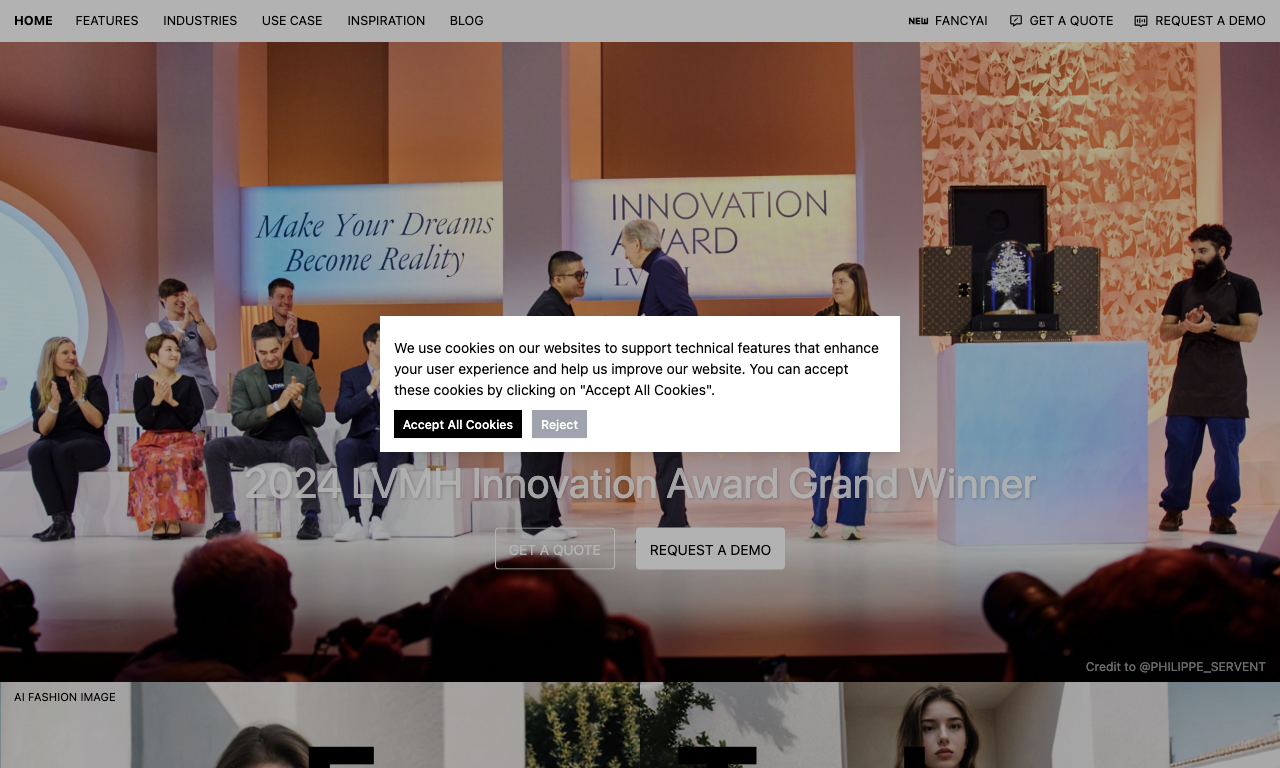Reject cookies in the banner

(559, 424)
